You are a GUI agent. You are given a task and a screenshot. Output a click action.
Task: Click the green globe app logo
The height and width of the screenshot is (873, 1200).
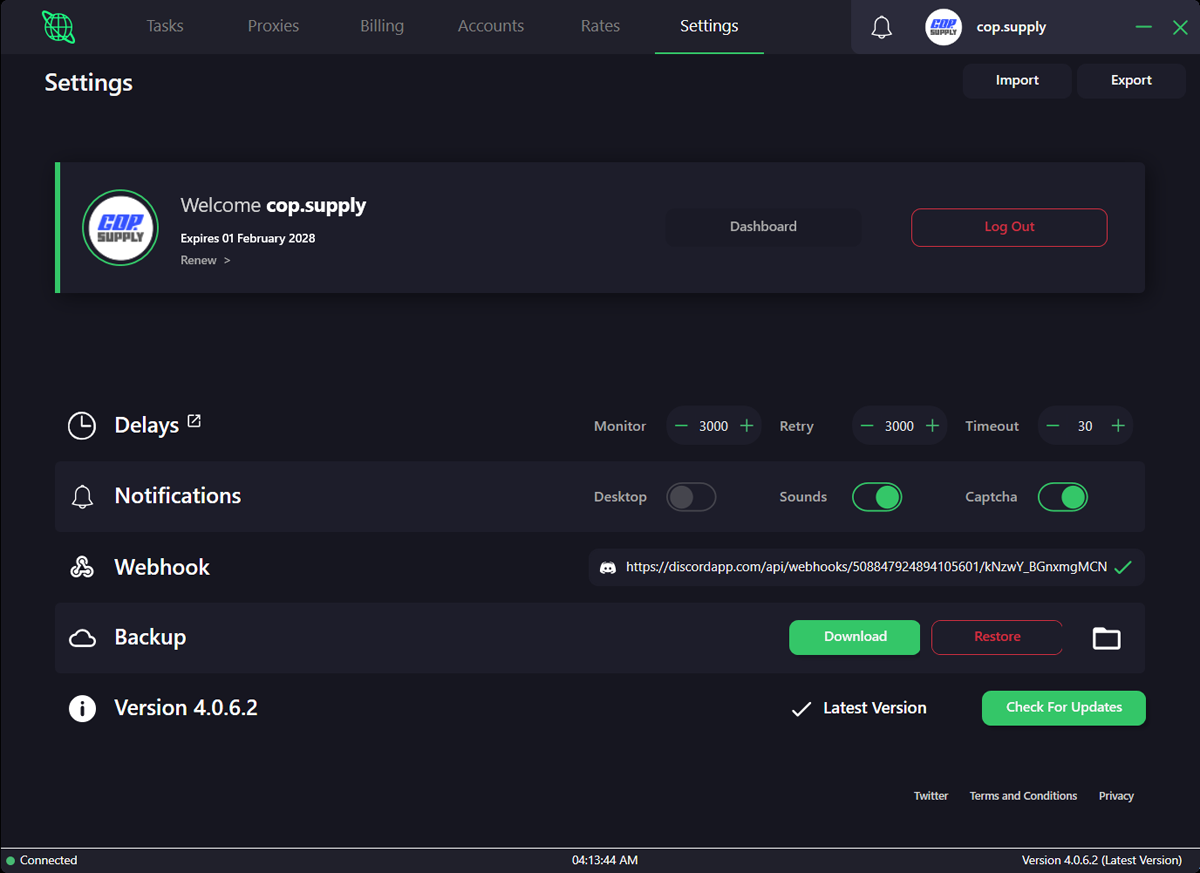point(58,27)
